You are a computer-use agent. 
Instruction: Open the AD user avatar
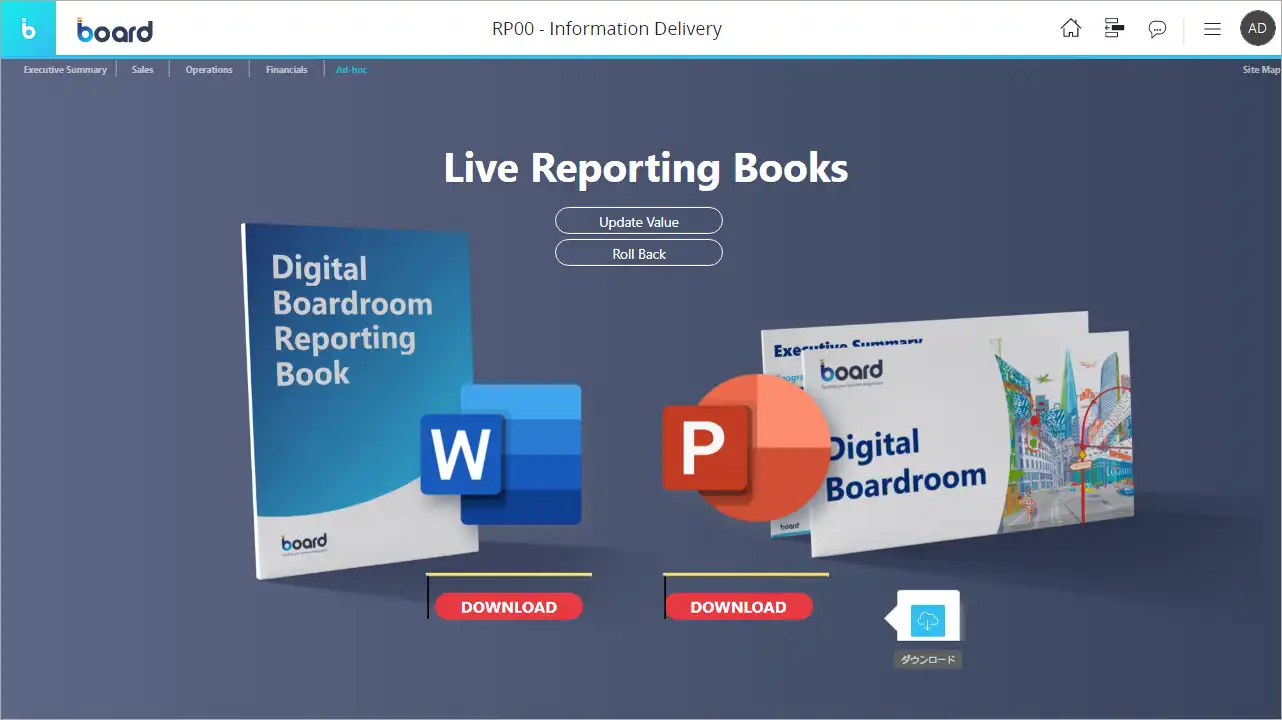point(1258,29)
